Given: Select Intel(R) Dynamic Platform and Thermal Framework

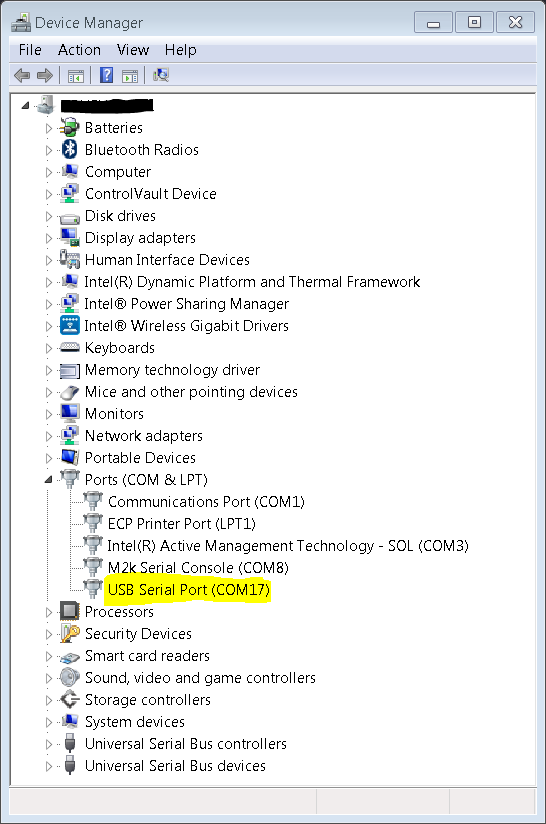Looking at the screenshot, I should tap(252, 282).
